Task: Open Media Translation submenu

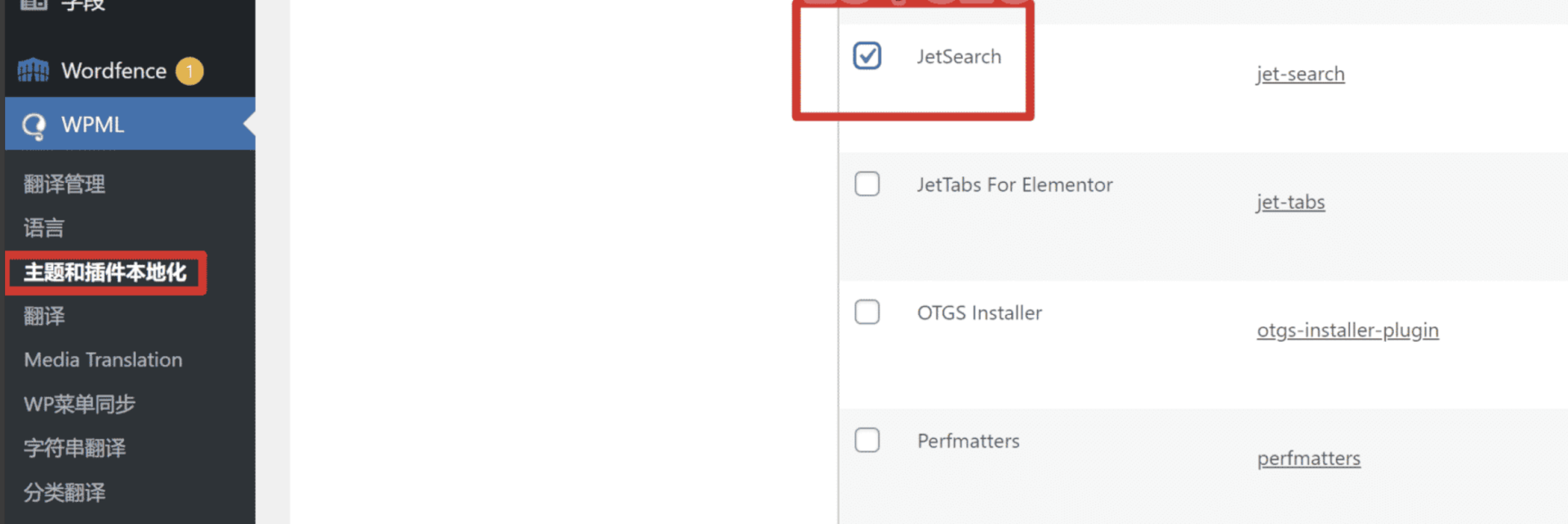Action: [x=103, y=360]
